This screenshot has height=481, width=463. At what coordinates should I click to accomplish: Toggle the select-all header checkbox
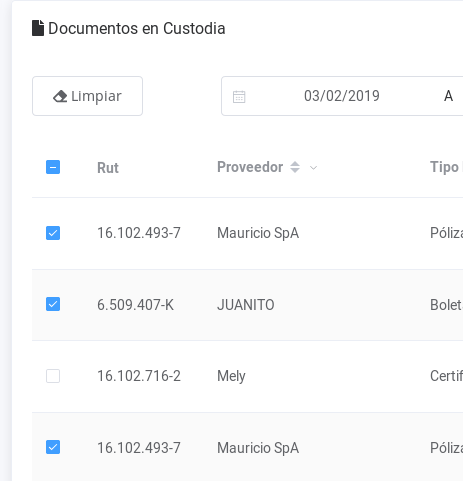pyautogui.click(x=53, y=167)
